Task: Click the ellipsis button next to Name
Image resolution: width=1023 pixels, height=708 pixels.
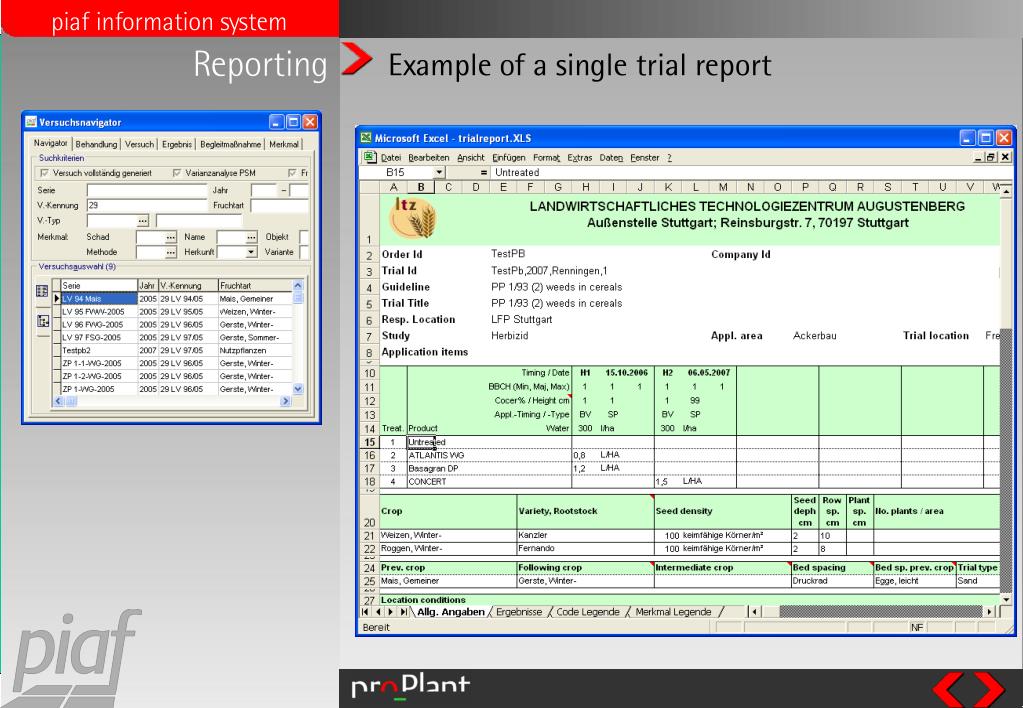Action: tap(251, 237)
